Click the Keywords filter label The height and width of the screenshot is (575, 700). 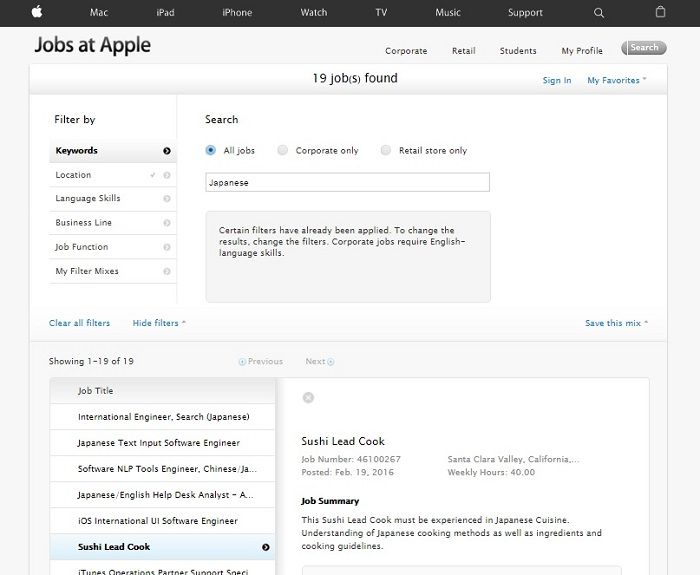[76, 150]
